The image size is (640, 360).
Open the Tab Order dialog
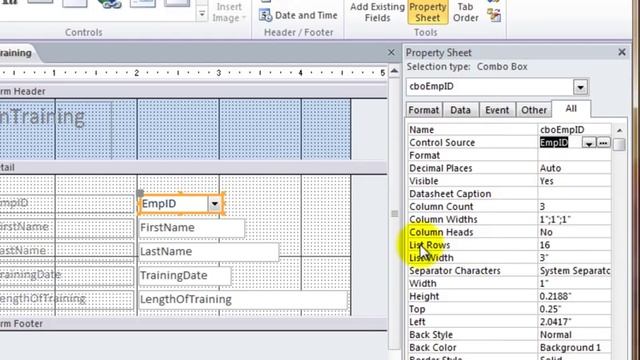coord(465,12)
